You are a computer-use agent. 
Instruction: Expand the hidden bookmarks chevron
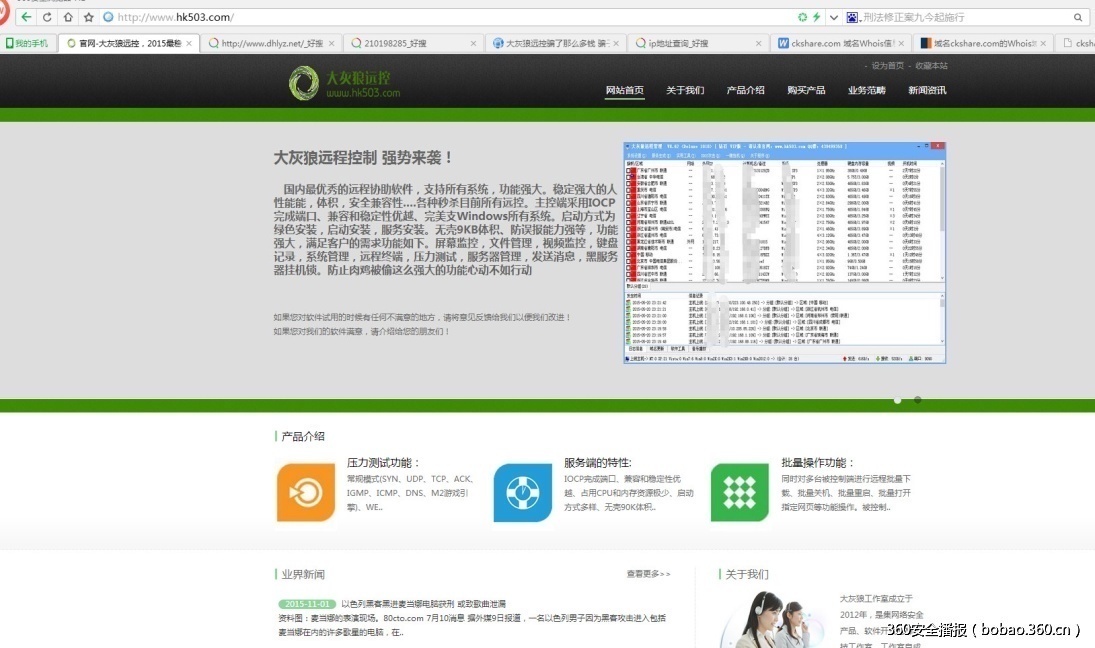[833, 17]
